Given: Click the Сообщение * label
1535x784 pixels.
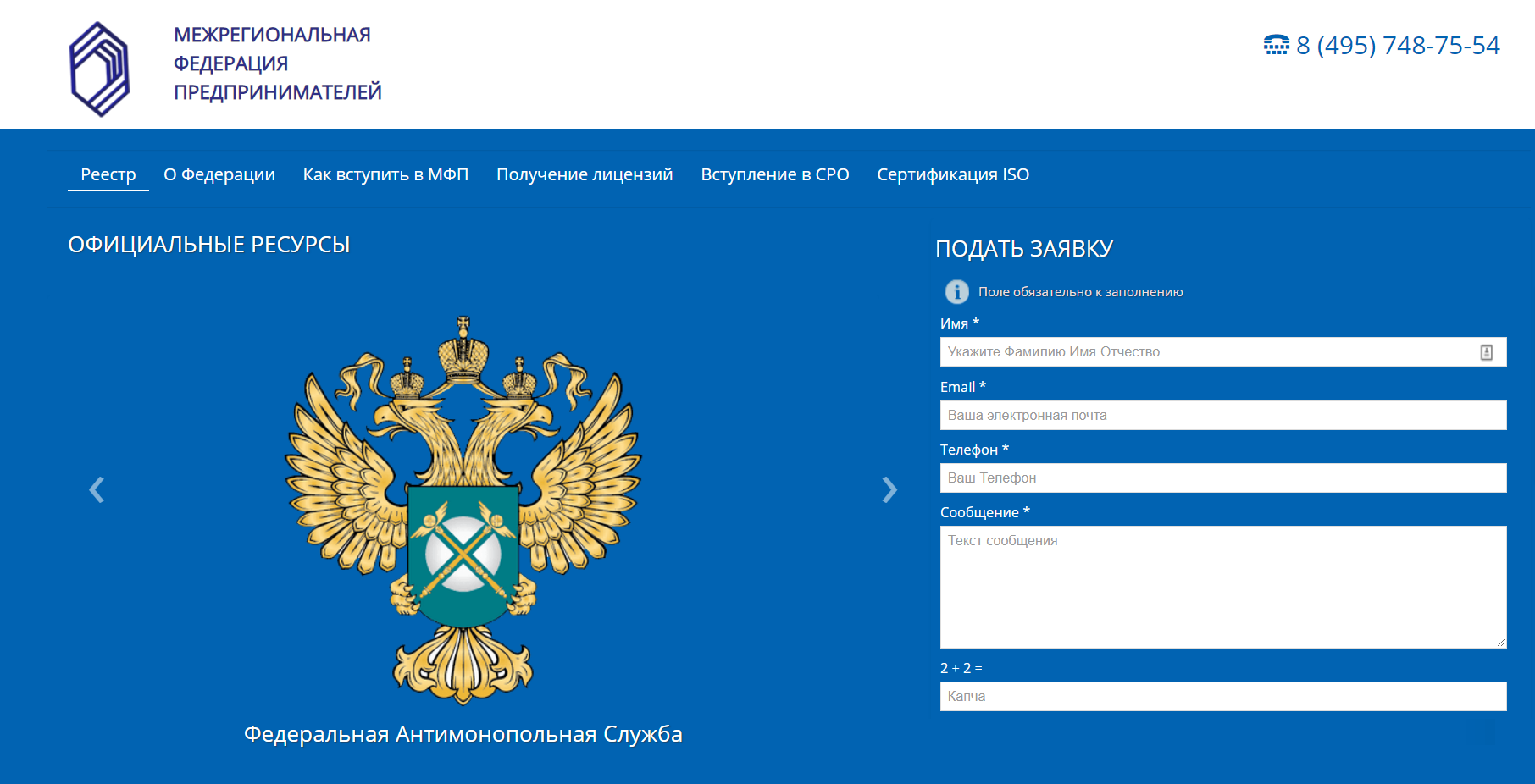Looking at the screenshot, I should click(x=985, y=512).
